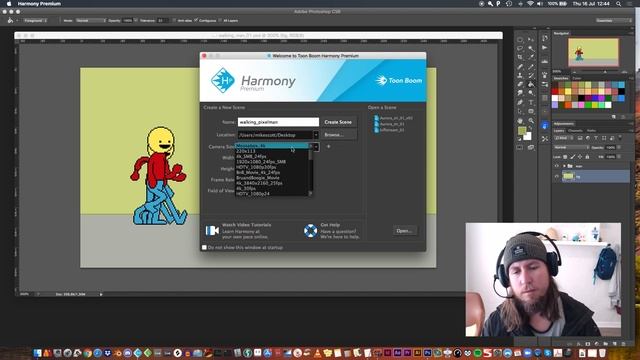This screenshot has height=360, width=640.
Task: Toggle Do not show this window at startup
Action: [x=204, y=247]
